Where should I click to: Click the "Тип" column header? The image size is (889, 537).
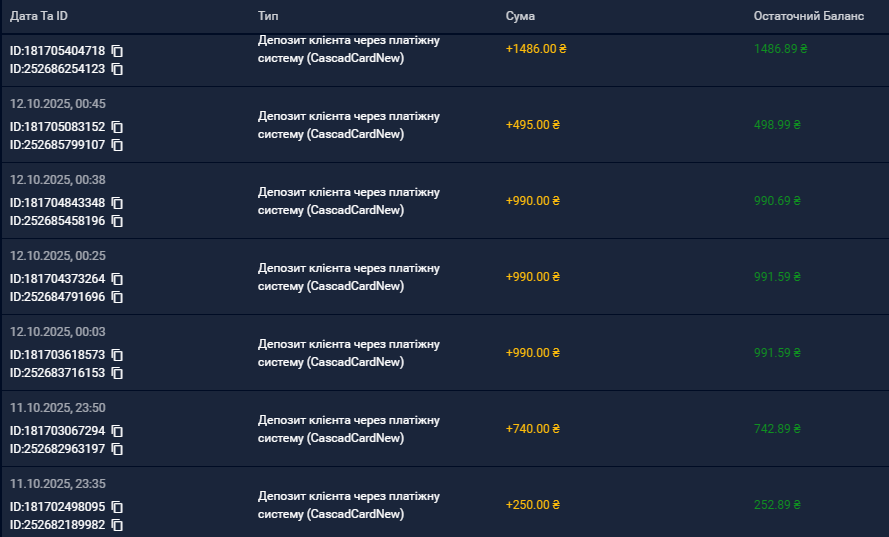pyautogui.click(x=268, y=16)
